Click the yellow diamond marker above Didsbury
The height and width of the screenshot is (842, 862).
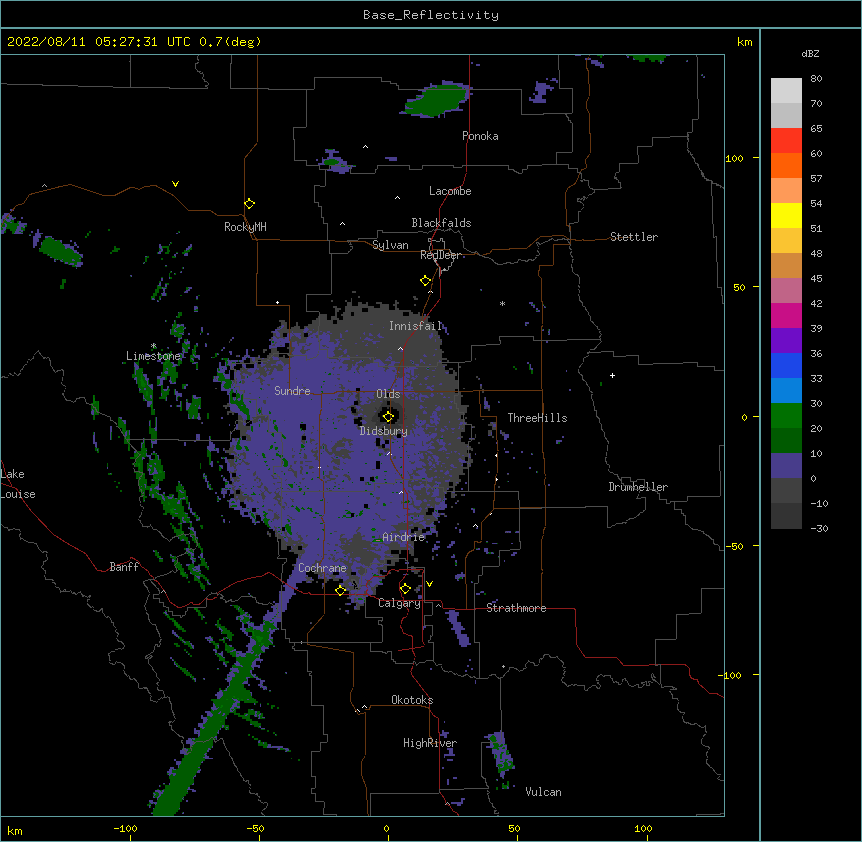388,416
